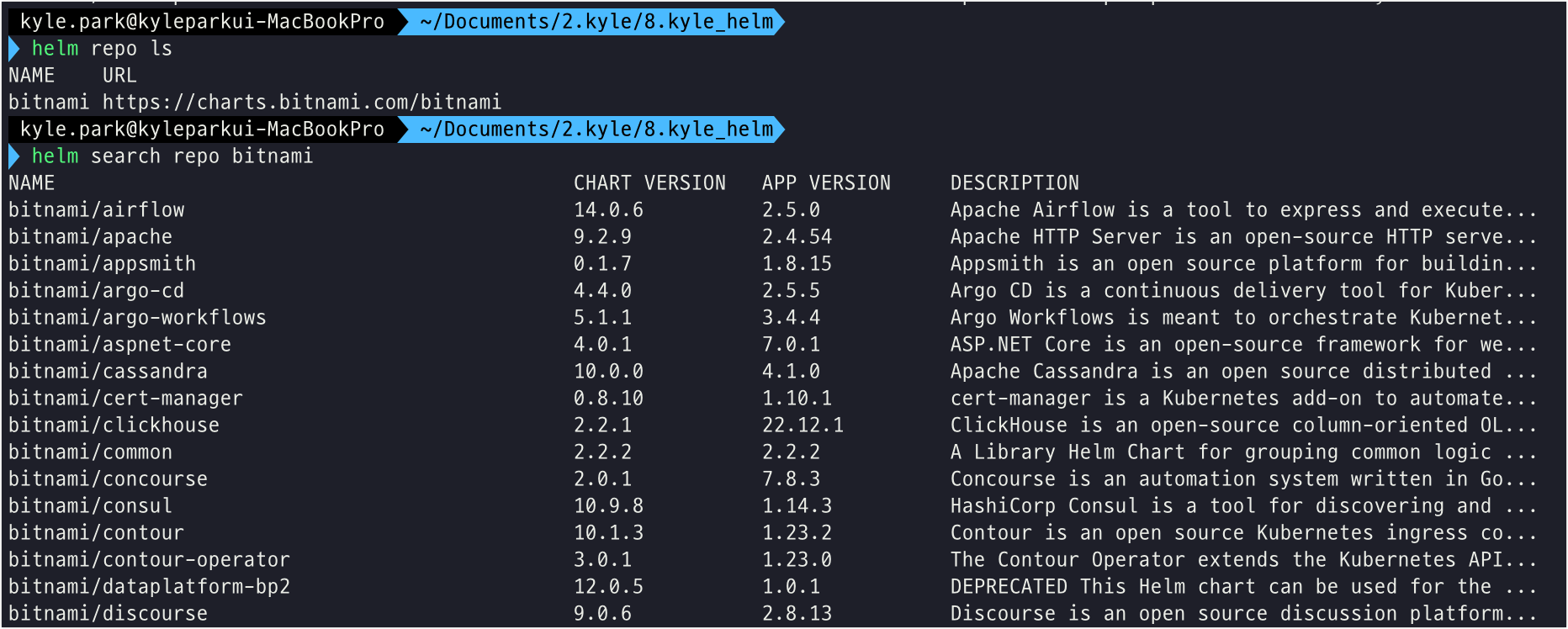Click the bitnami/cassandra chart name

tap(109, 372)
